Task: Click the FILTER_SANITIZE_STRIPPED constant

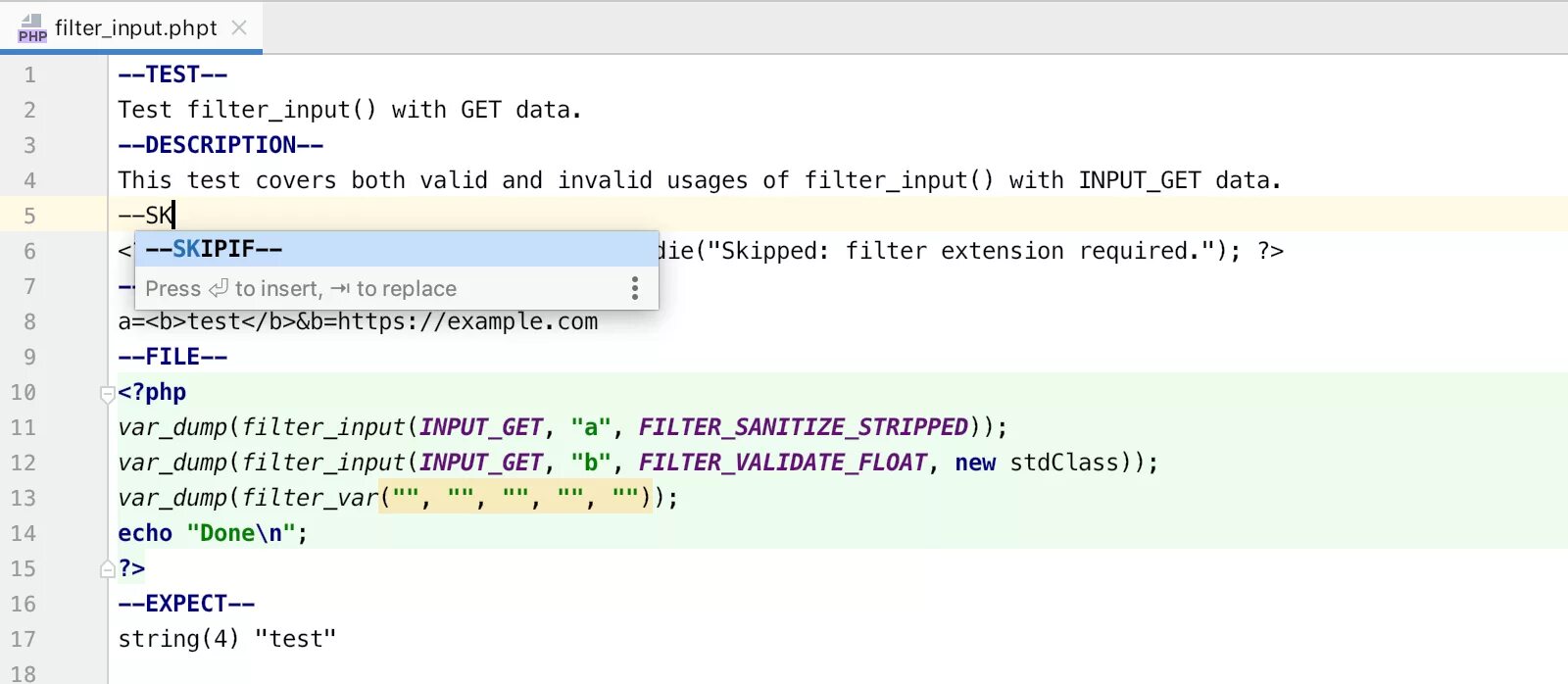Action: (x=804, y=427)
